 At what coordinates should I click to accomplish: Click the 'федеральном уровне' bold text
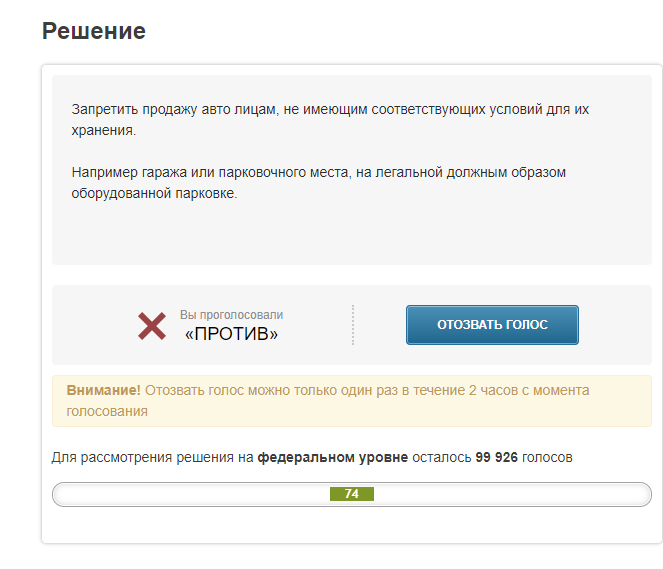click(333, 457)
